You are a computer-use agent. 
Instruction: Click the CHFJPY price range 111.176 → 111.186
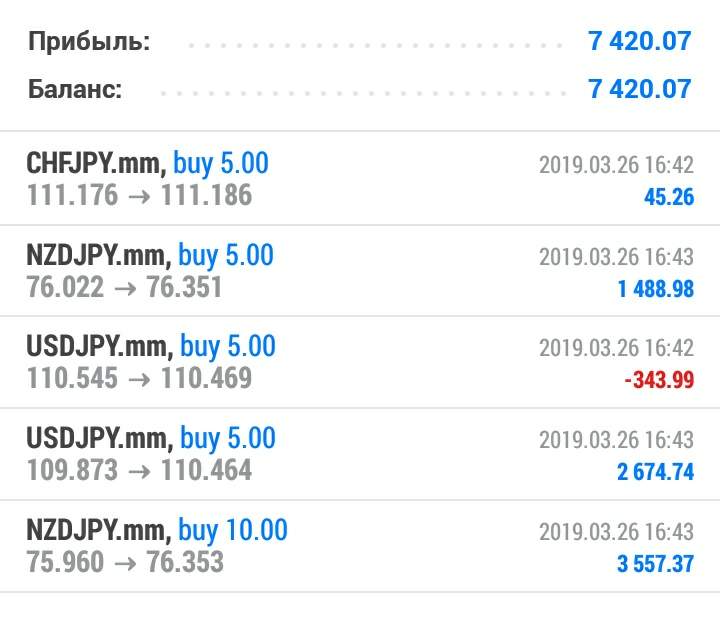point(139,195)
